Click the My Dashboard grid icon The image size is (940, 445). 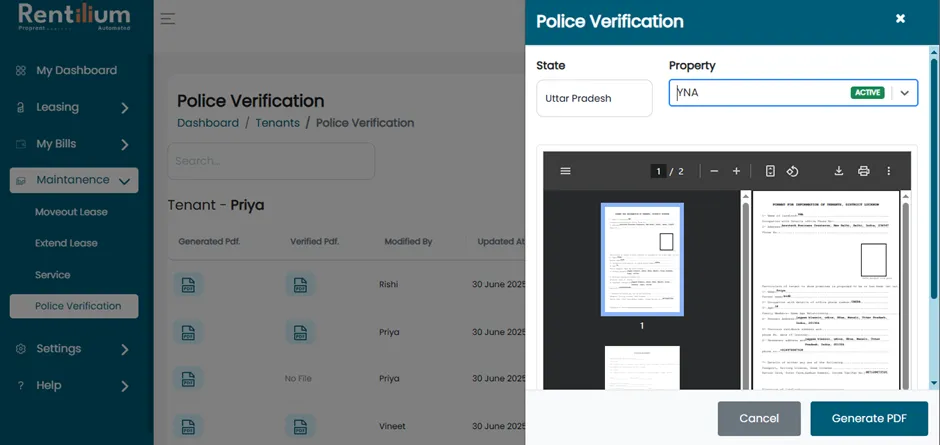[21, 71]
